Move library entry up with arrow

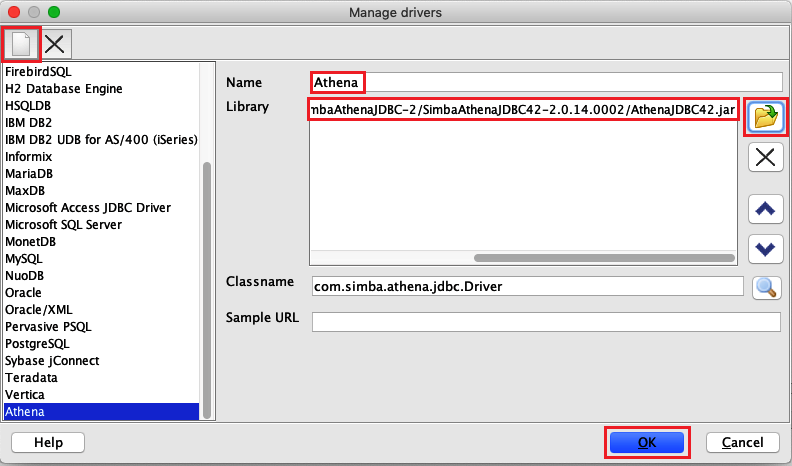(766, 209)
